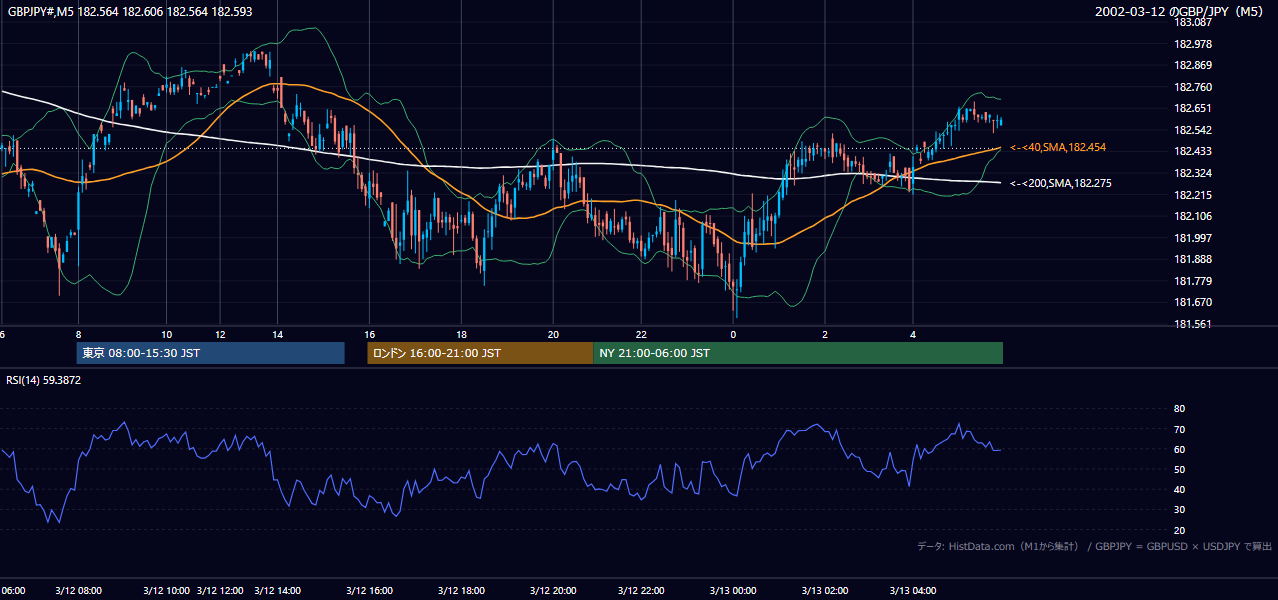Click price axis value 182.542
Screen dimensions: 1278x600
click(1192, 130)
